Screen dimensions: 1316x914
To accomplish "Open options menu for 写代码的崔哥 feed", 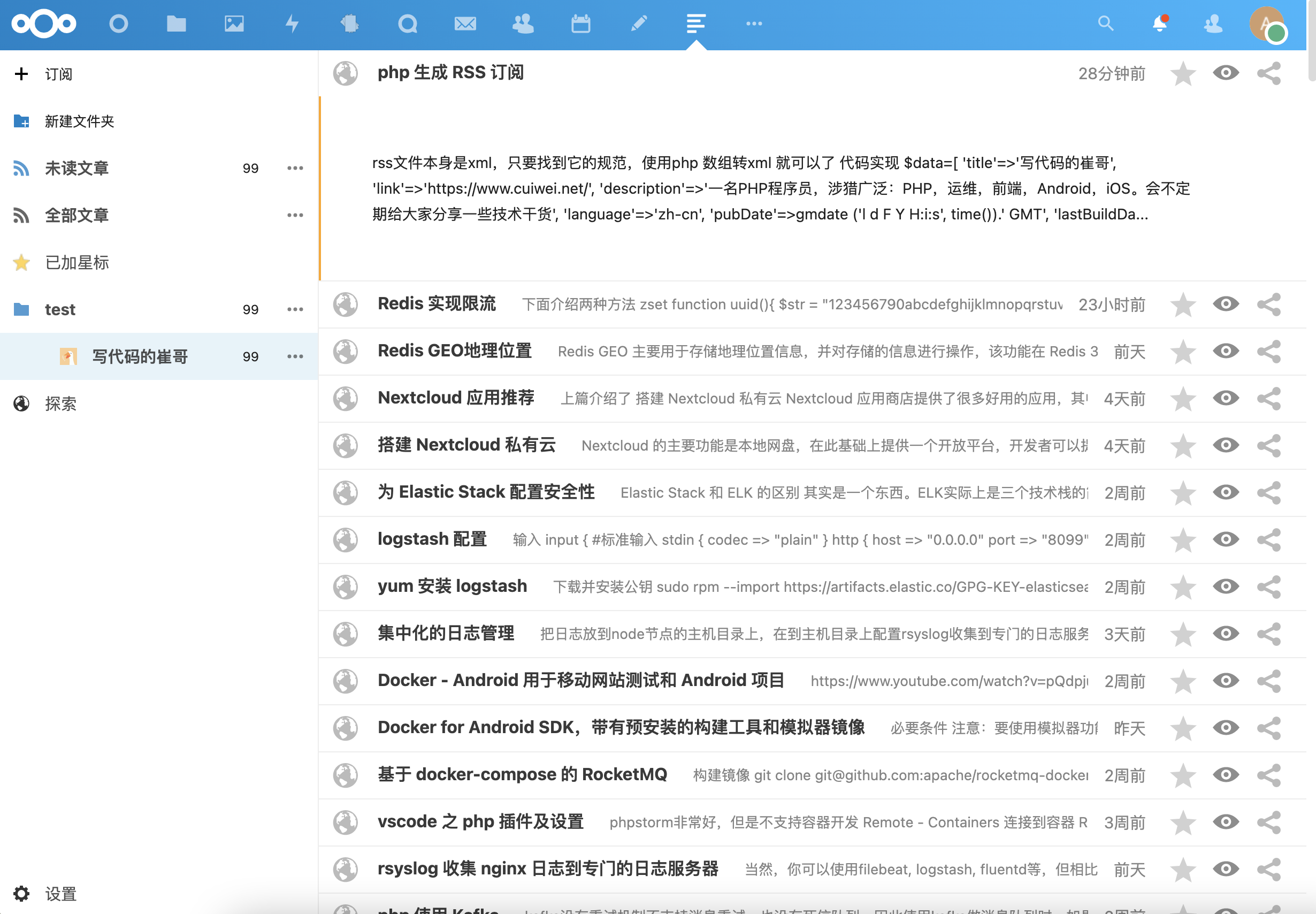I will 295,356.
